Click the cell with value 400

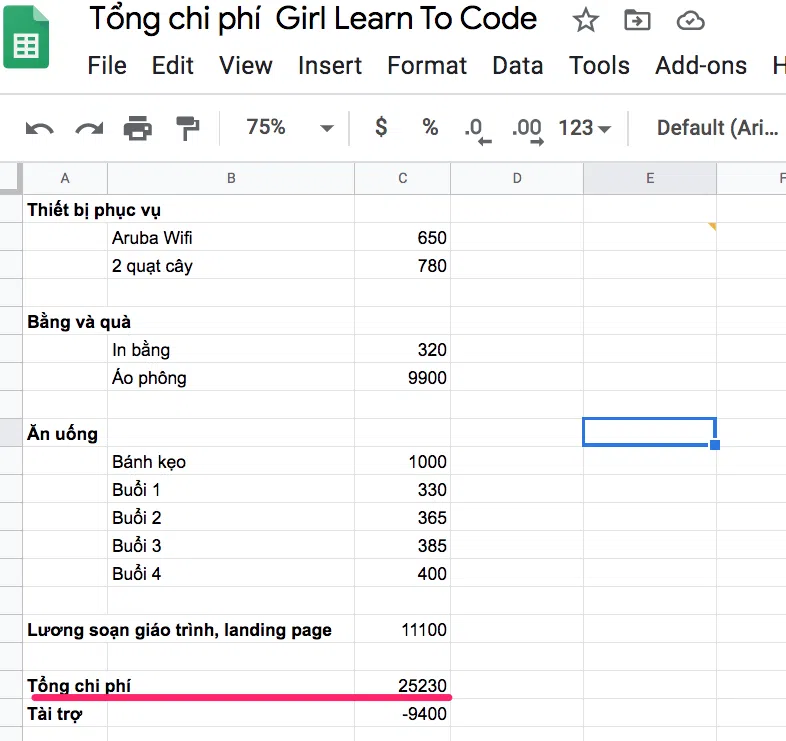403,574
